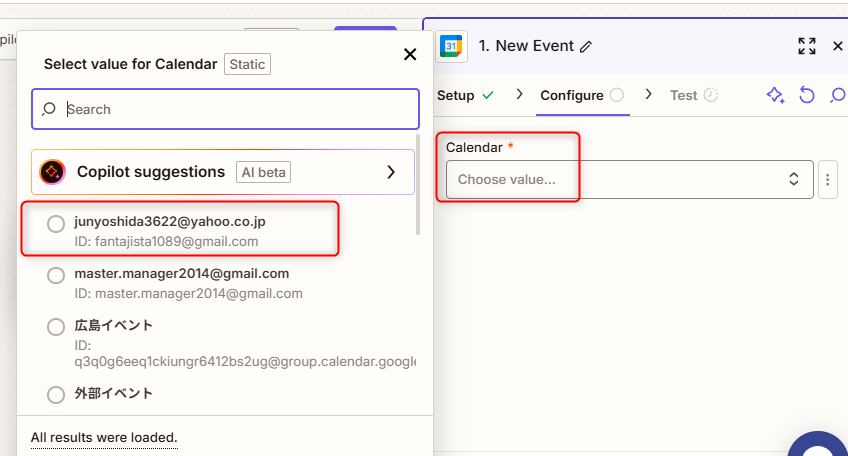Click the AI sparkle icon in tab bar
This screenshot has height=456, width=848.
pyautogui.click(x=775, y=95)
